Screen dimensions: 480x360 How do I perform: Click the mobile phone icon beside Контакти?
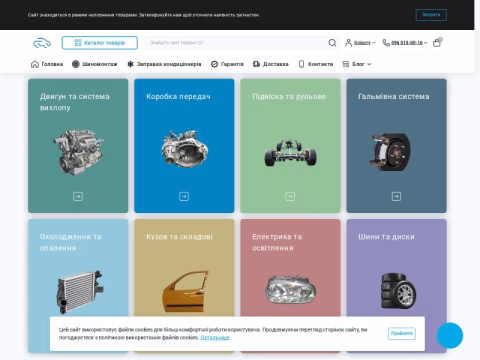click(301, 64)
